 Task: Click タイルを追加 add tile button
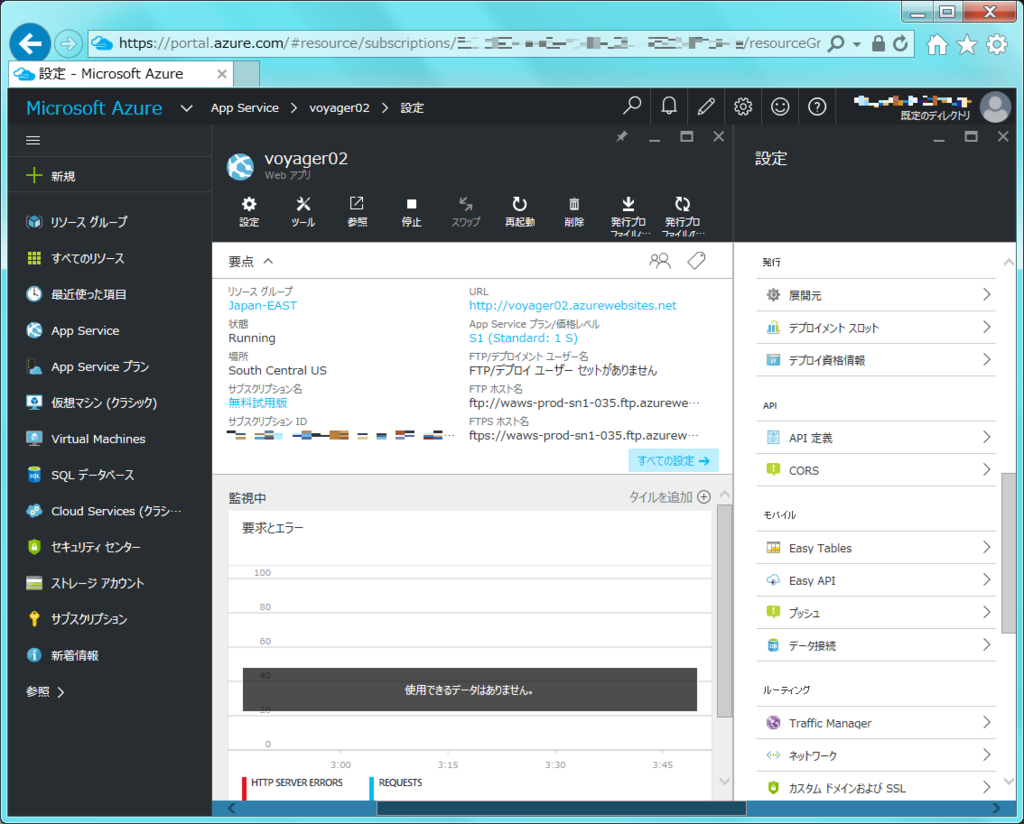pos(669,497)
